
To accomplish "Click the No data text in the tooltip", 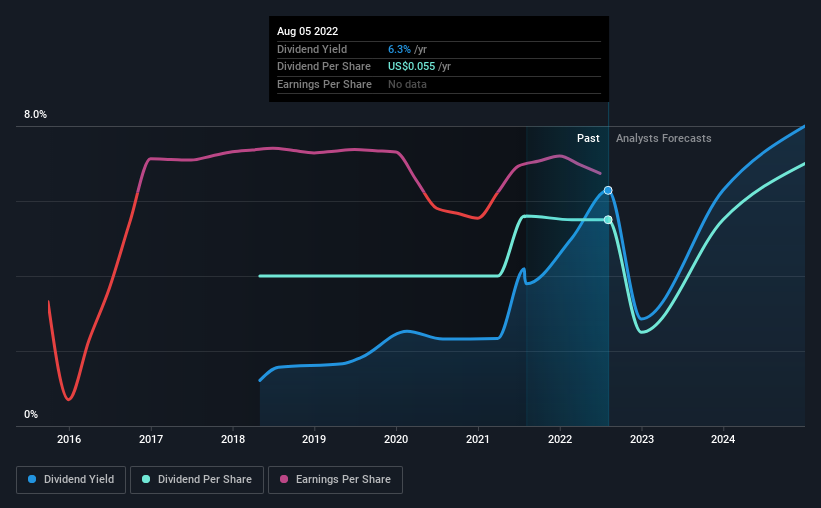I will 410,85.
